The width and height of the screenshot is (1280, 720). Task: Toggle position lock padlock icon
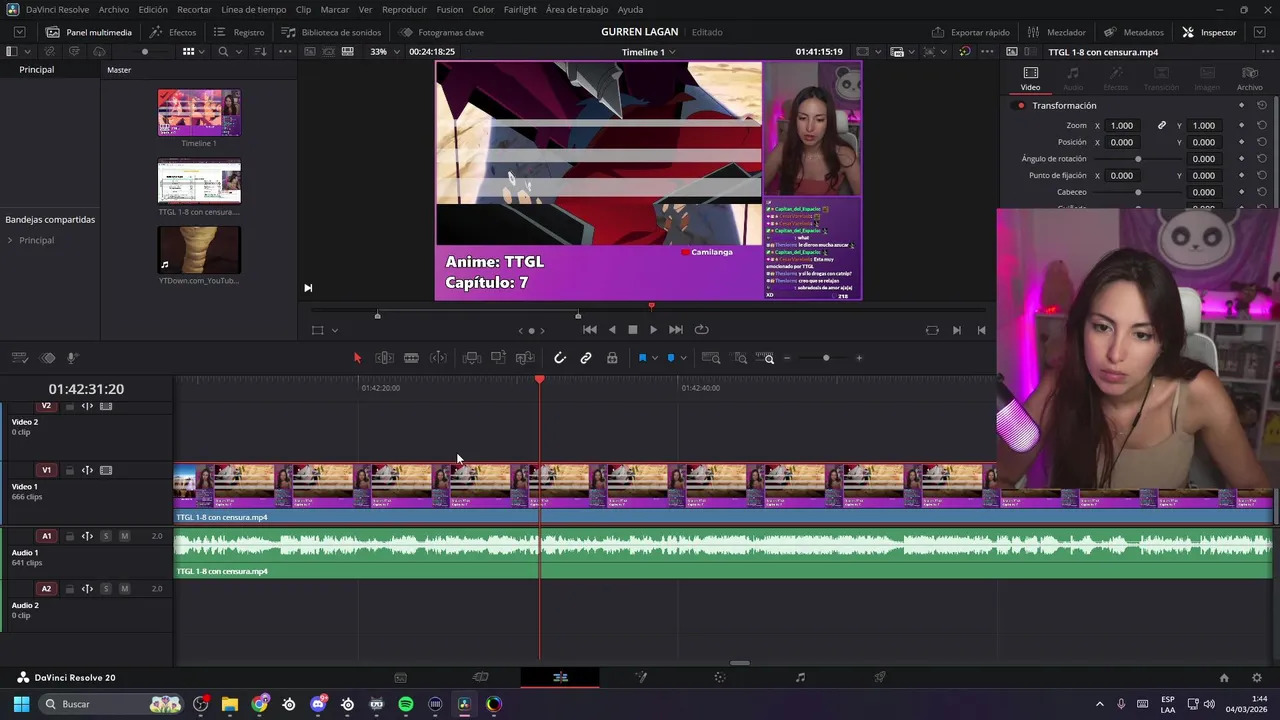coord(612,358)
